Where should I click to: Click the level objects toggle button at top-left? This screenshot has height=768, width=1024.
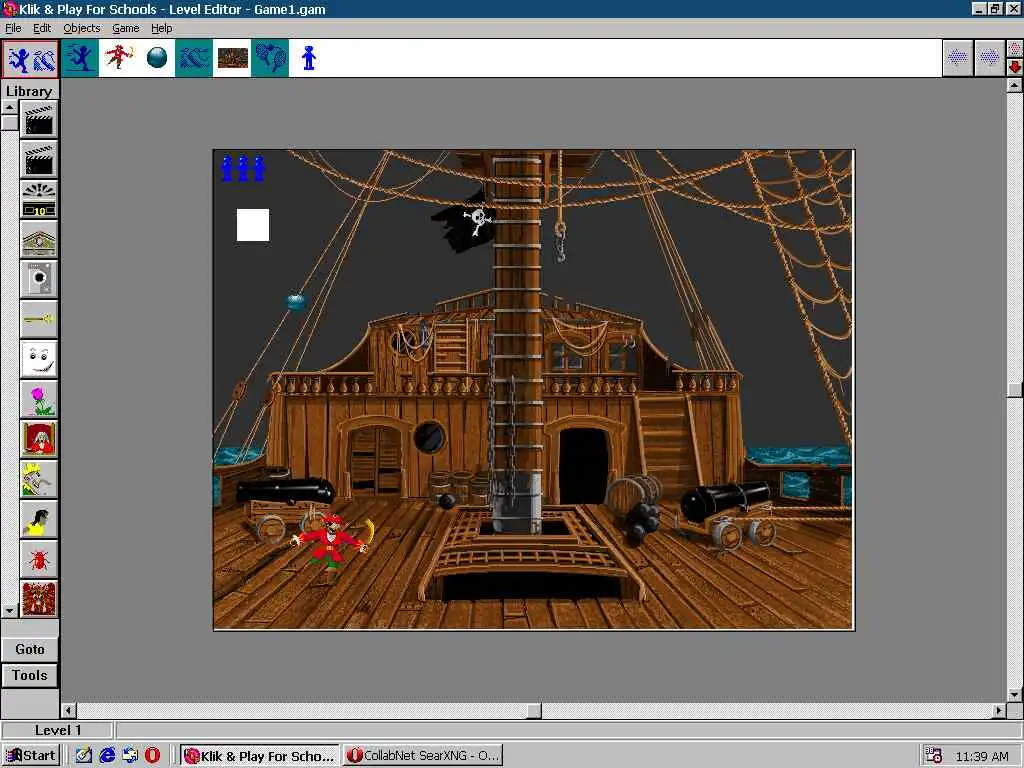pos(30,59)
